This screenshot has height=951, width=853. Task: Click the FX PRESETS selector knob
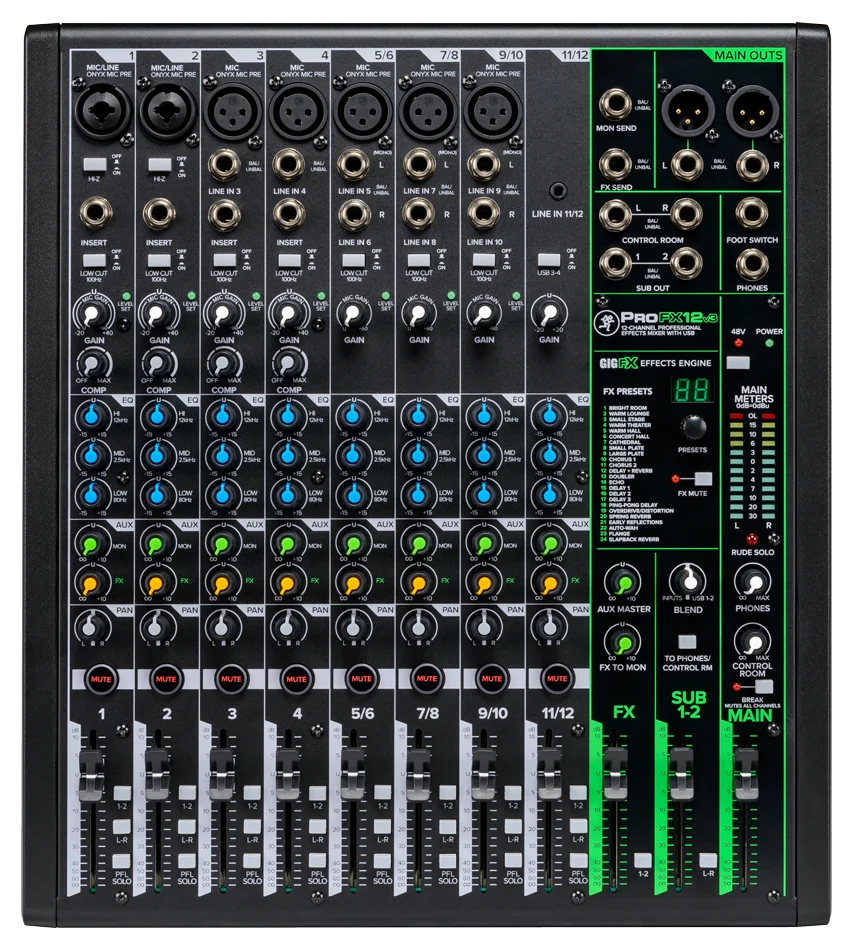pyautogui.click(x=693, y=428)
